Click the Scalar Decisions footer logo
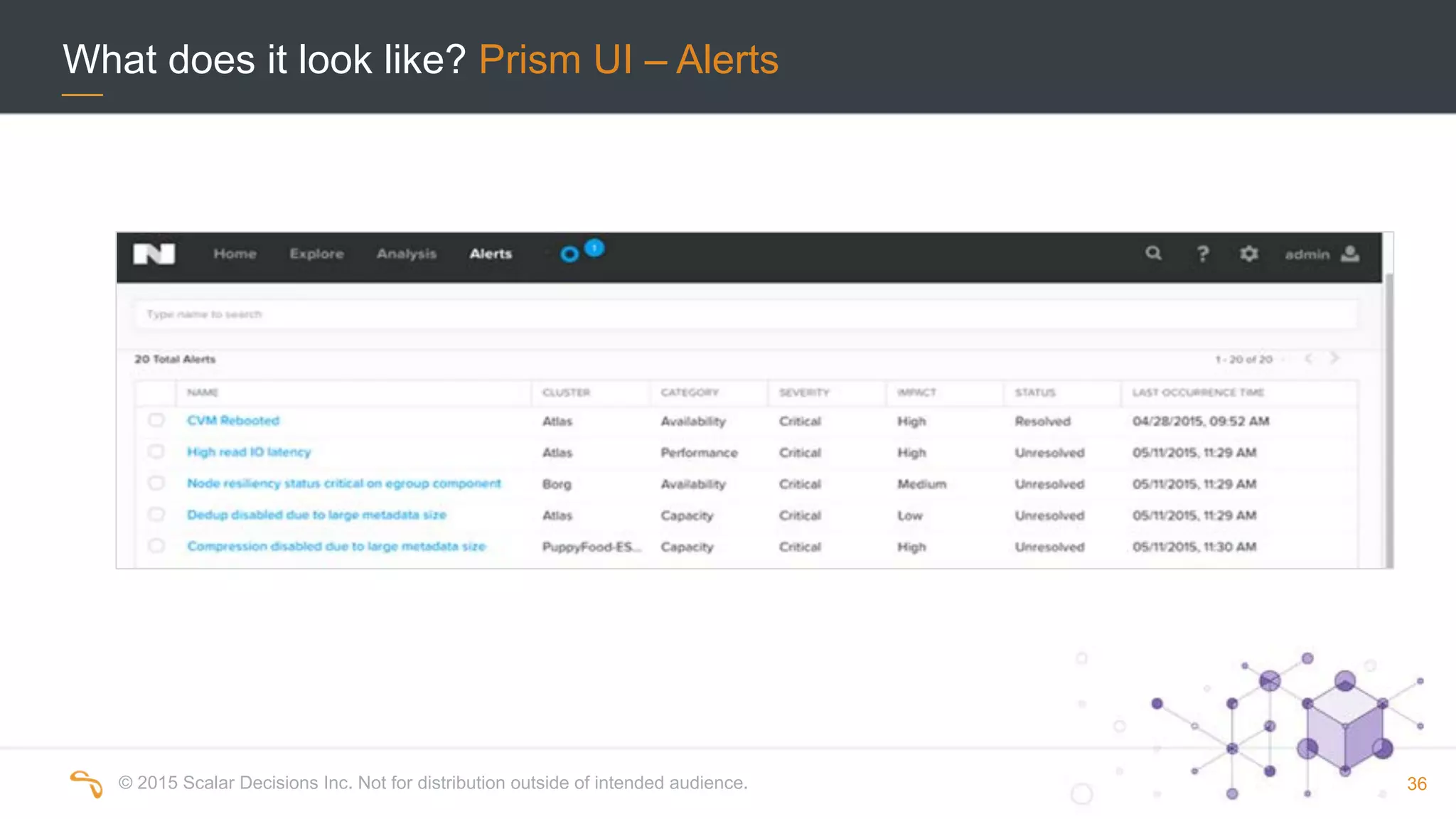 click(x=86, y=783)
